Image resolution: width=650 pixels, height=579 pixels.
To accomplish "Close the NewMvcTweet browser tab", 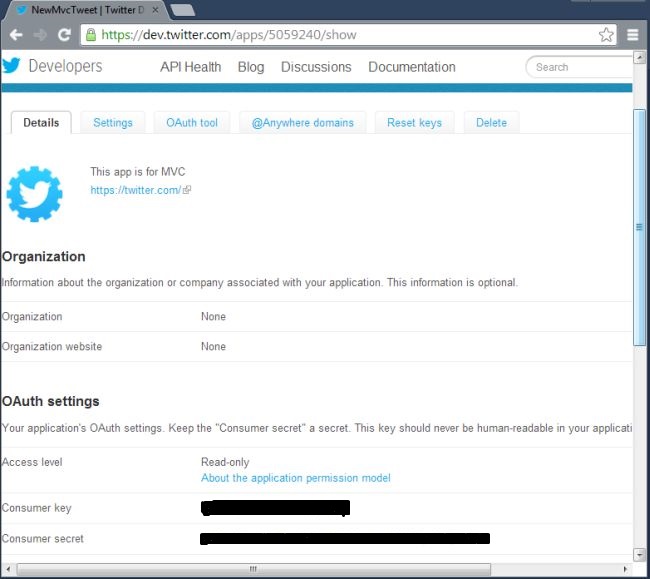I will (x=155, y=10).
